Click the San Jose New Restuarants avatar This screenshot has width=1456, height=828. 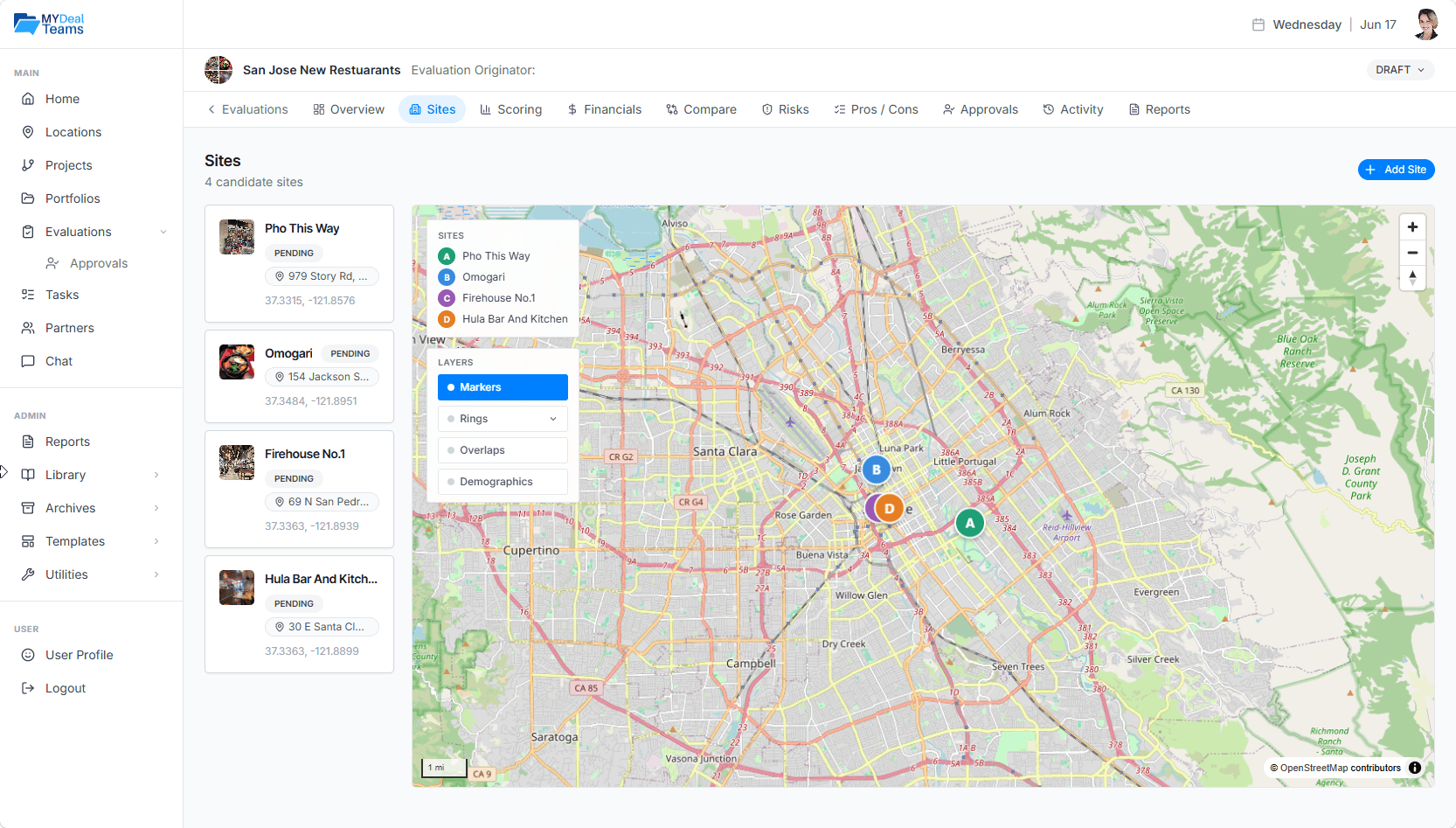(218, 70)
